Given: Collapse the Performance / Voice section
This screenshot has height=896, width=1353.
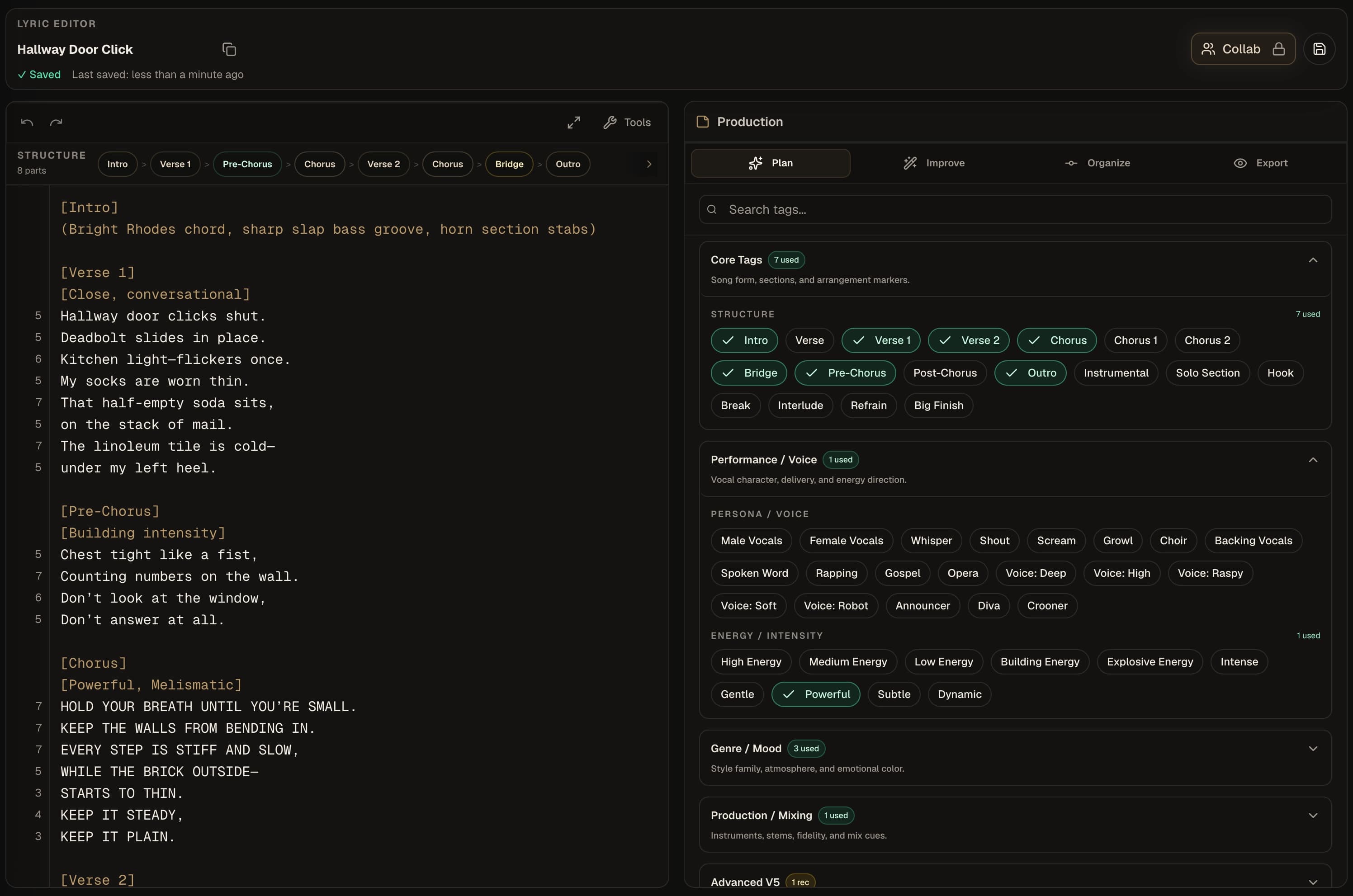Looking at the screenshot, I should point(1312,460).
